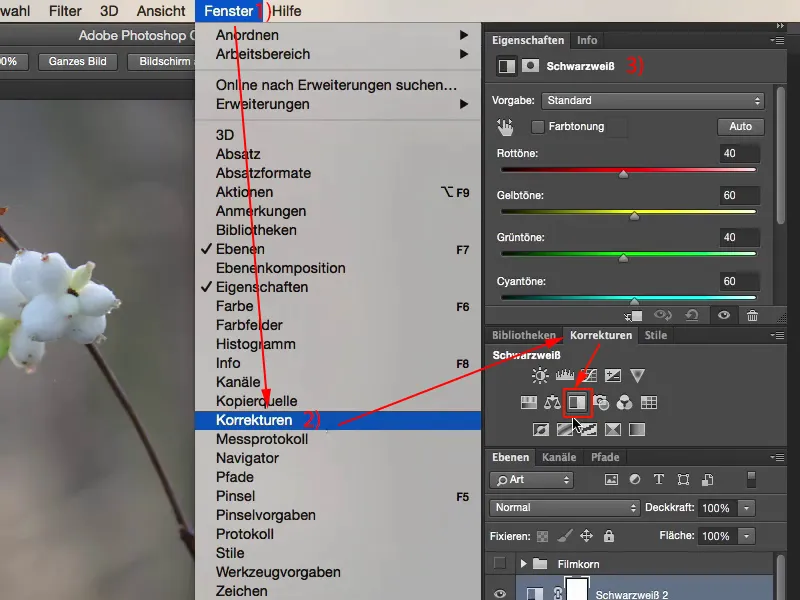Open the blend mode Normal dropdown
Screen dimensions: 800x600
click(564, 508)
